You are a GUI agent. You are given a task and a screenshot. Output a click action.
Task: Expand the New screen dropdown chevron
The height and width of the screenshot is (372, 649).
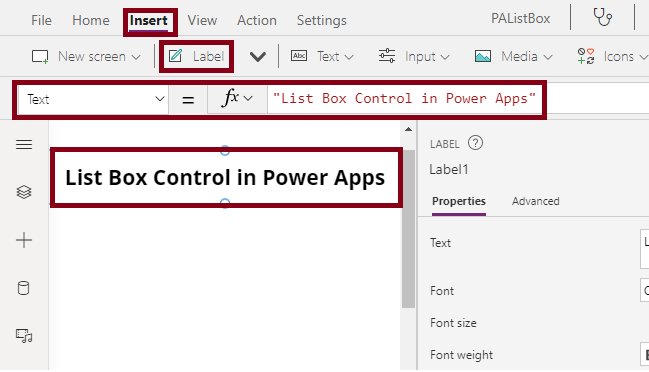[x=136, y=57]
